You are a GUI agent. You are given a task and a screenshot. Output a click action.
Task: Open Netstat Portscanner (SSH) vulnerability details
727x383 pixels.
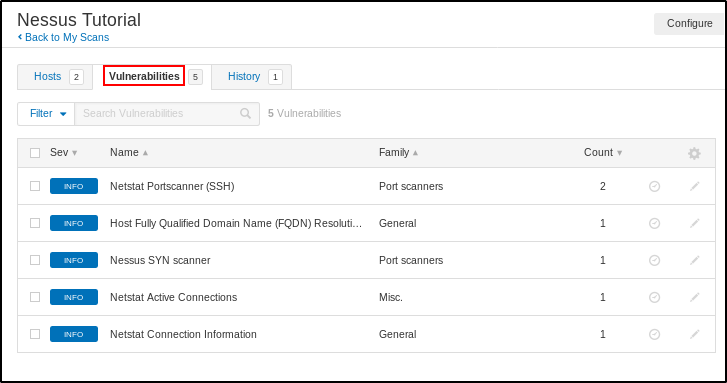pos(172,186)
